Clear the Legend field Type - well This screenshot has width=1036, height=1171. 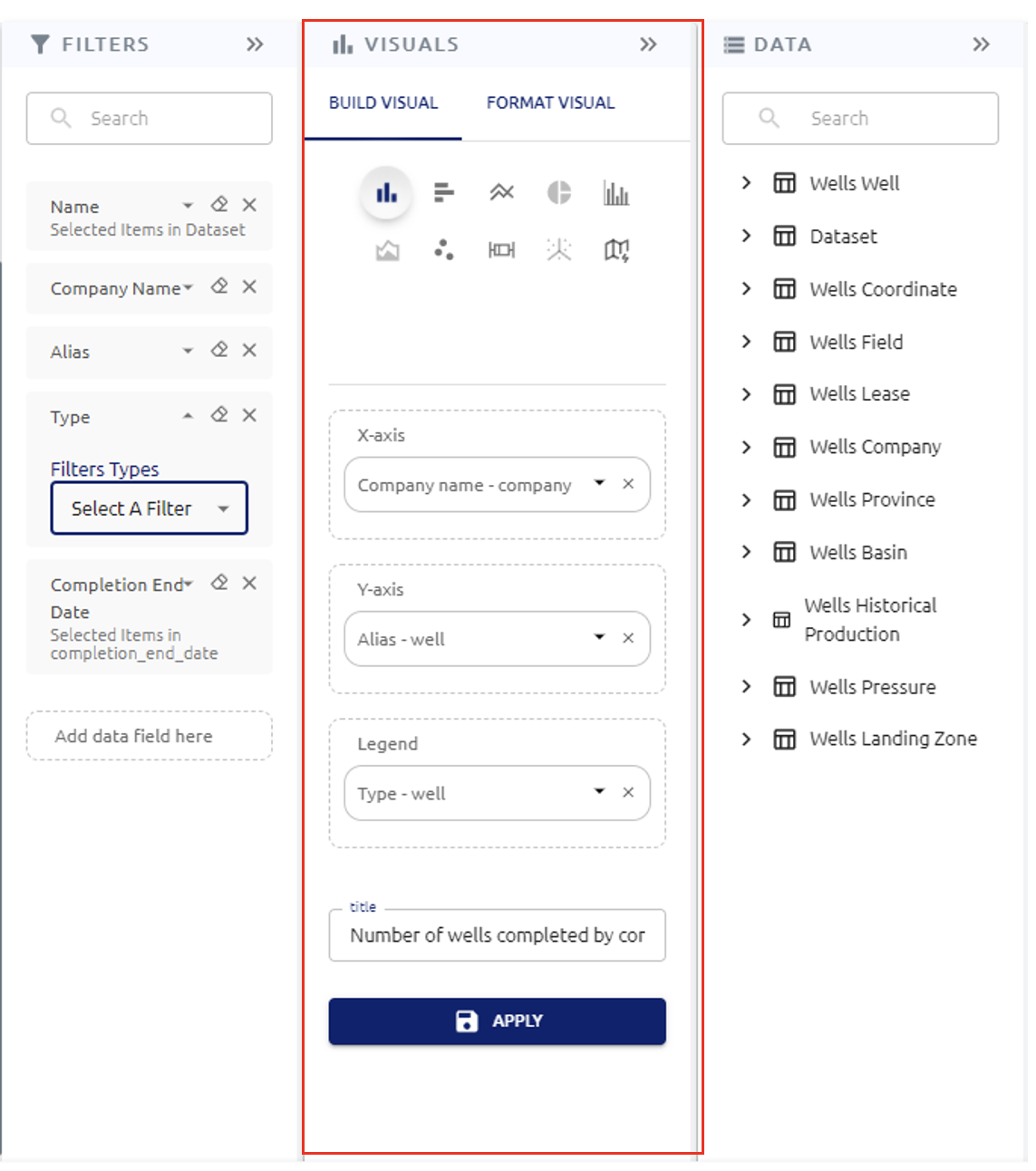[628, 792]
